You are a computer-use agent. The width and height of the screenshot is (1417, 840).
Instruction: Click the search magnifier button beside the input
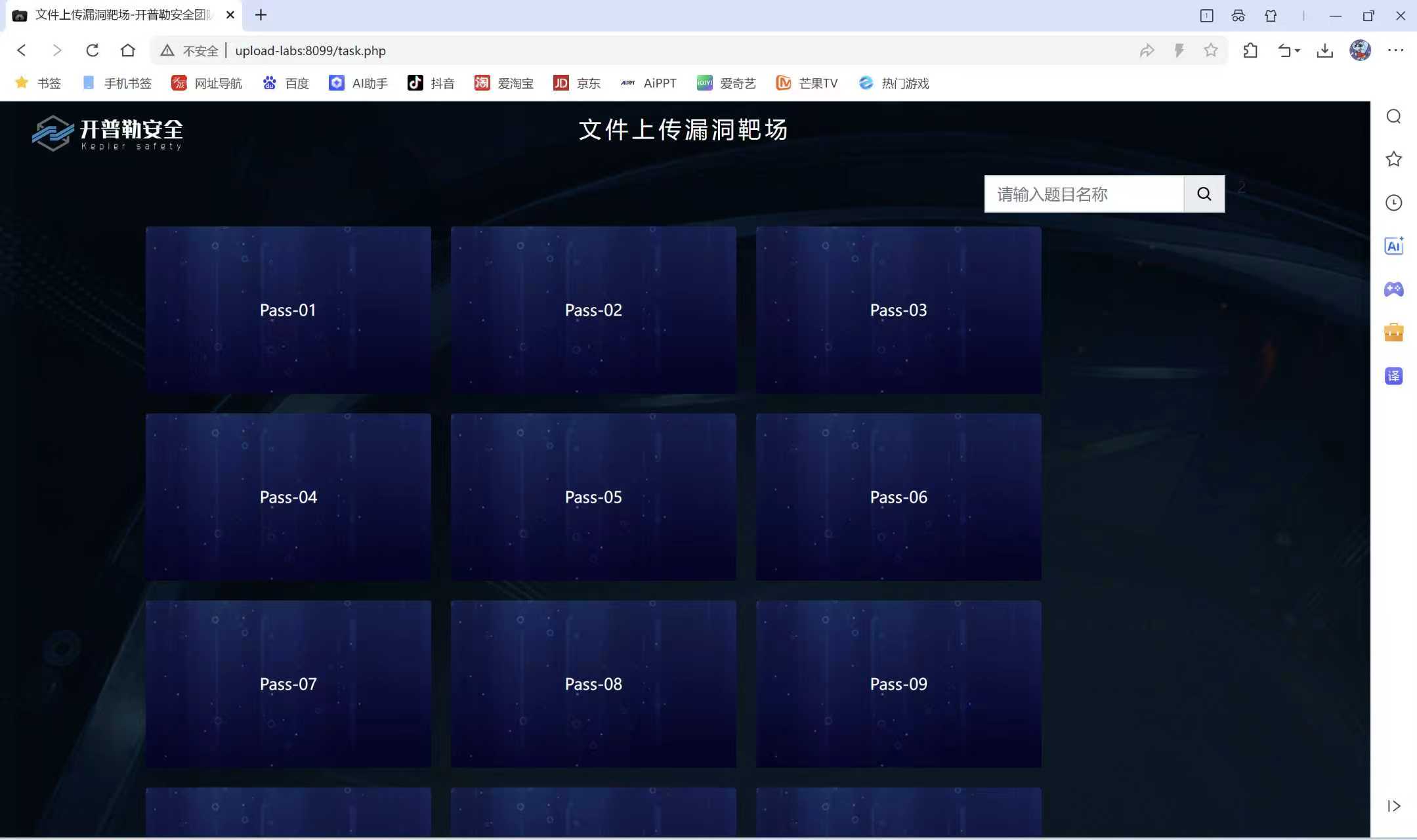1204,194
